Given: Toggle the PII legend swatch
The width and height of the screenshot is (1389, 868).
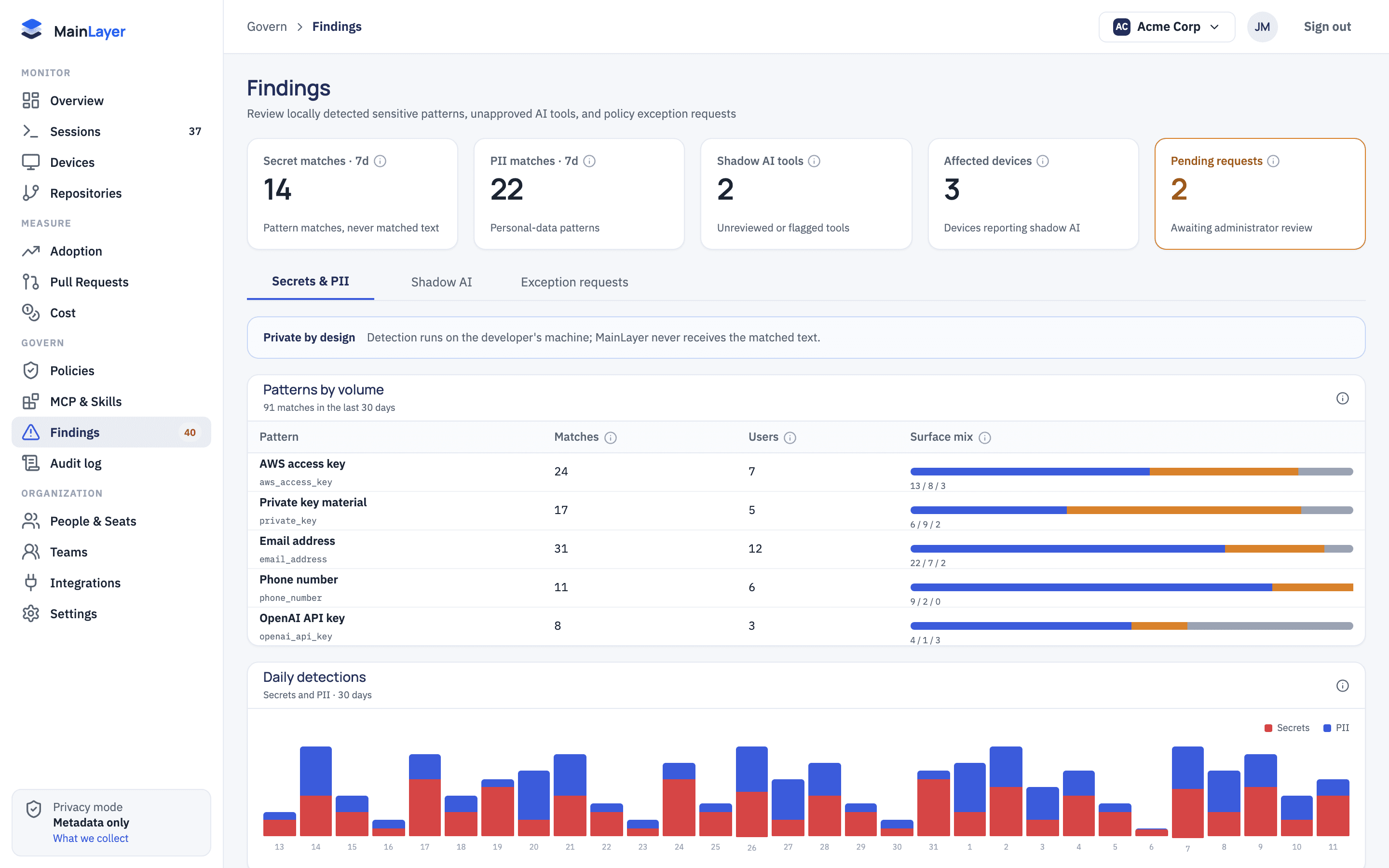Looking at the screenshot, I should [x=1327, y=728].
